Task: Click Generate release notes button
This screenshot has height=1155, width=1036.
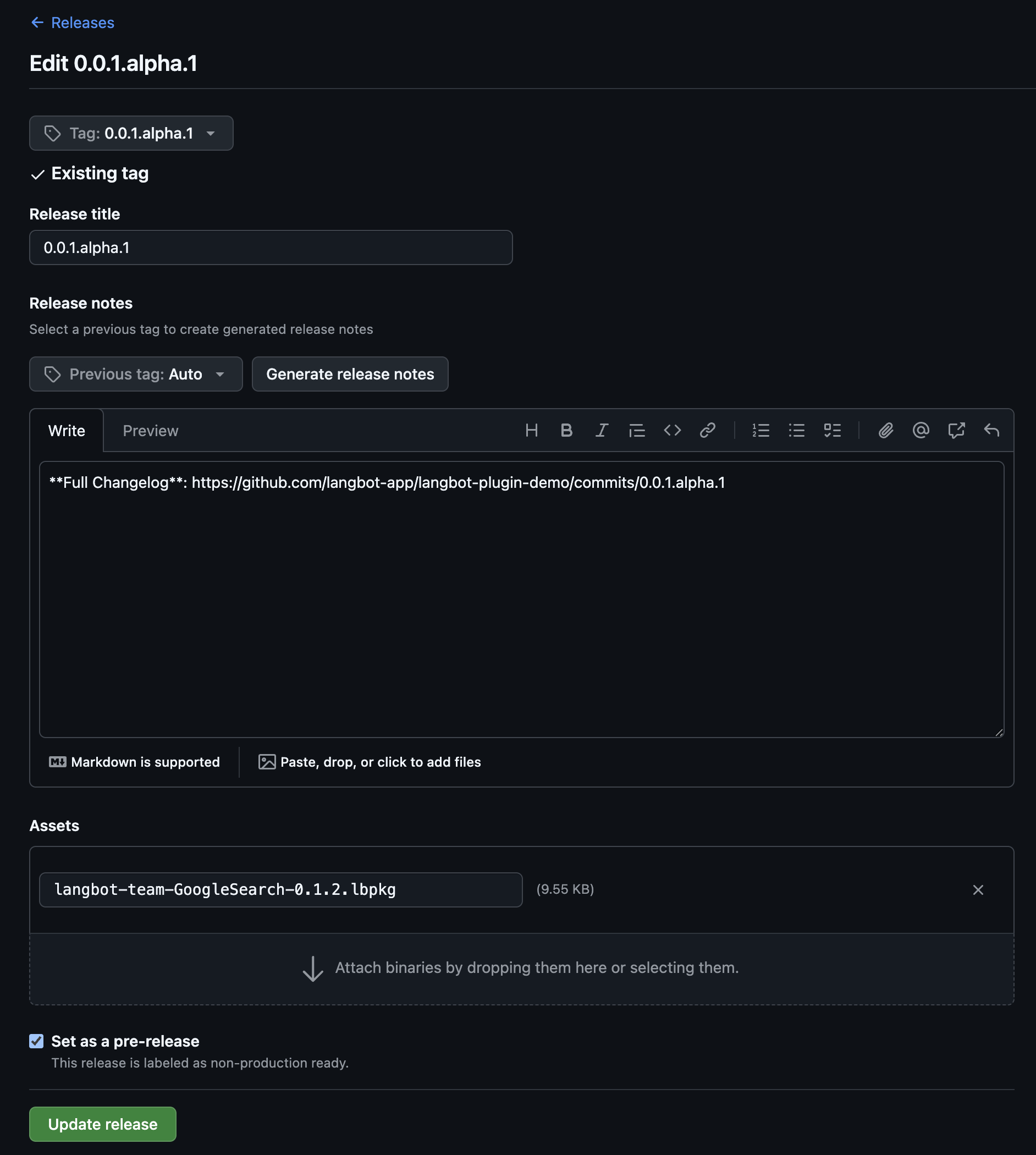Action: [350, 374]
